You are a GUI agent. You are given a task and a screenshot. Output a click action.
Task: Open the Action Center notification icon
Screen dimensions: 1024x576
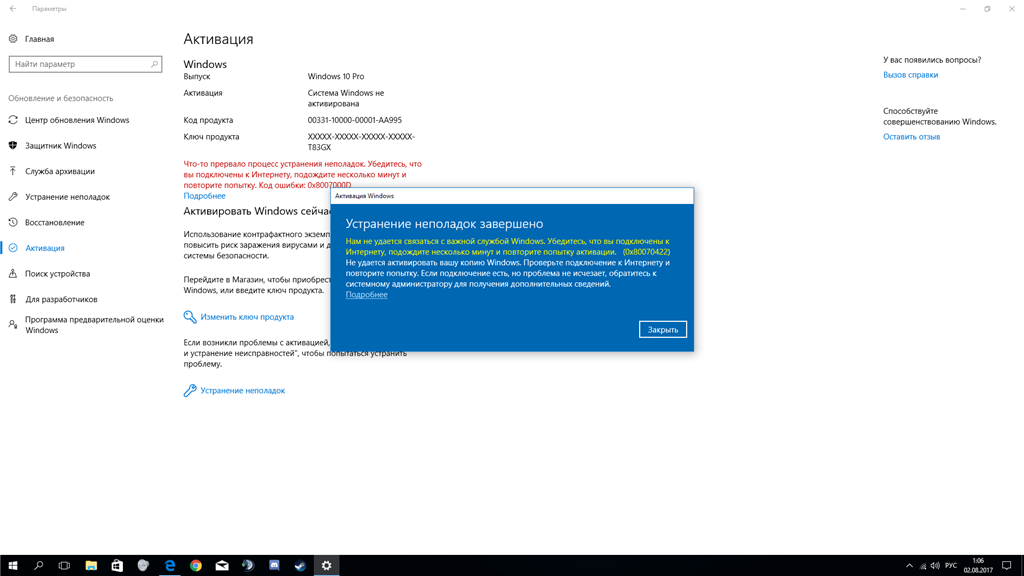pos(1007,566)
